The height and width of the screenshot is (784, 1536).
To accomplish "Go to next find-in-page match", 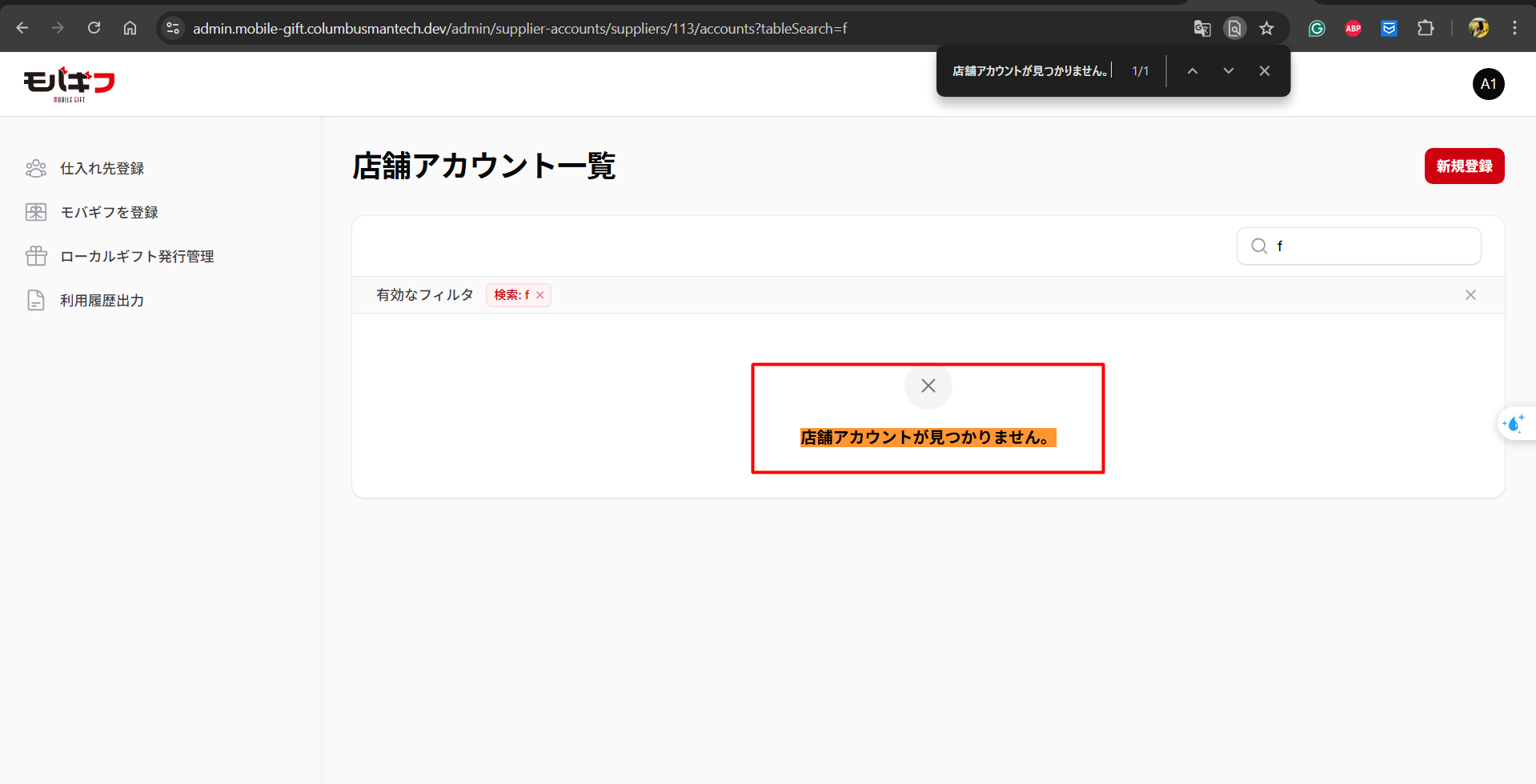I will (1228, 71).
